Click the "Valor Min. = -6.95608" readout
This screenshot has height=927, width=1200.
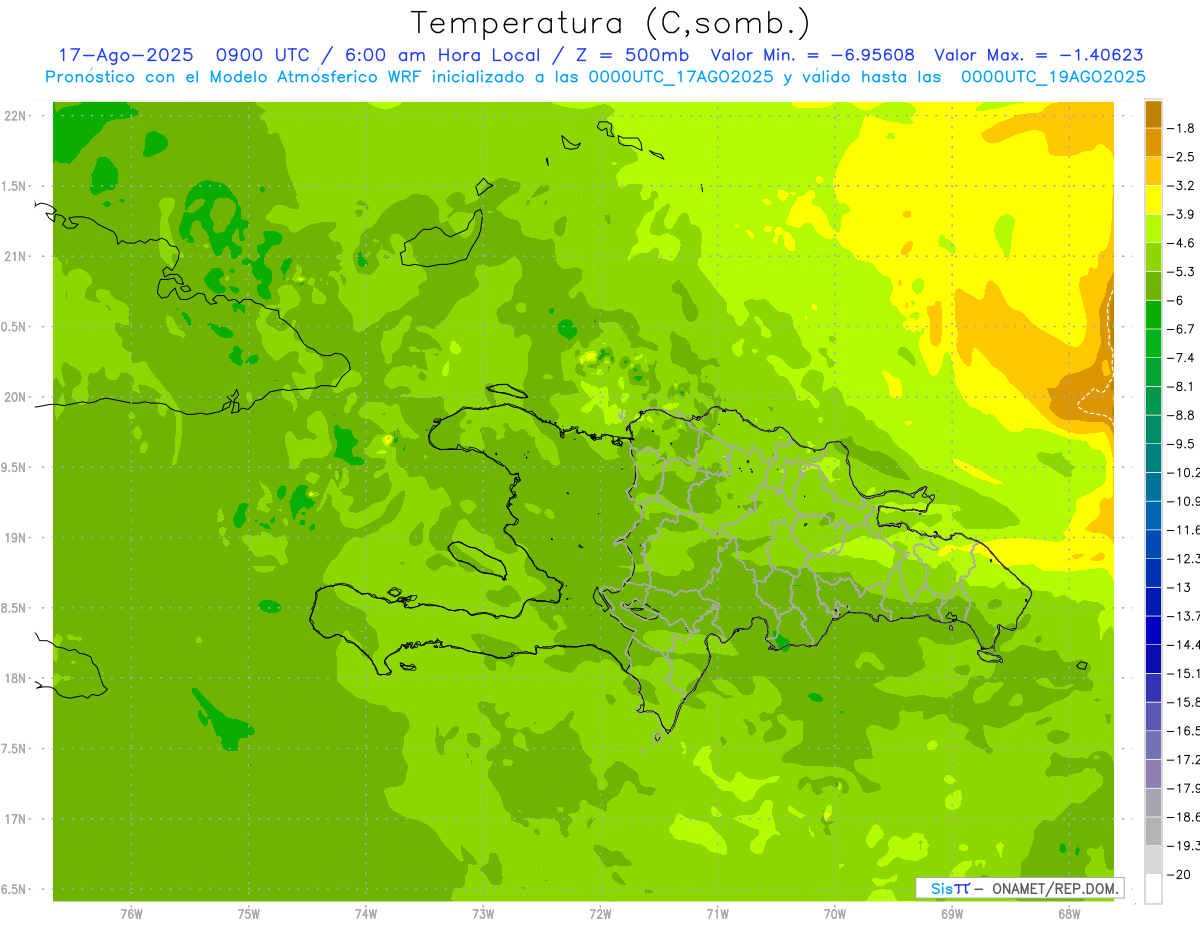point(812,55)
